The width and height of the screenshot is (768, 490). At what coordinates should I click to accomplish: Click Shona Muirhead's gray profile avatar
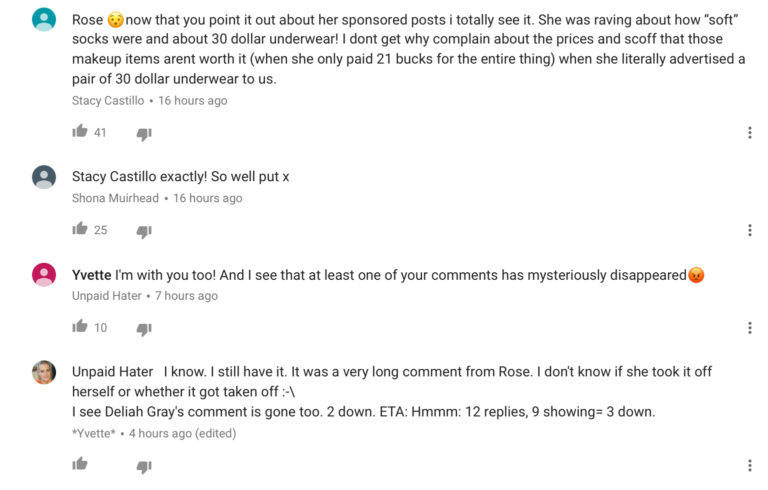pyautogui.click(x=44, y=177)
